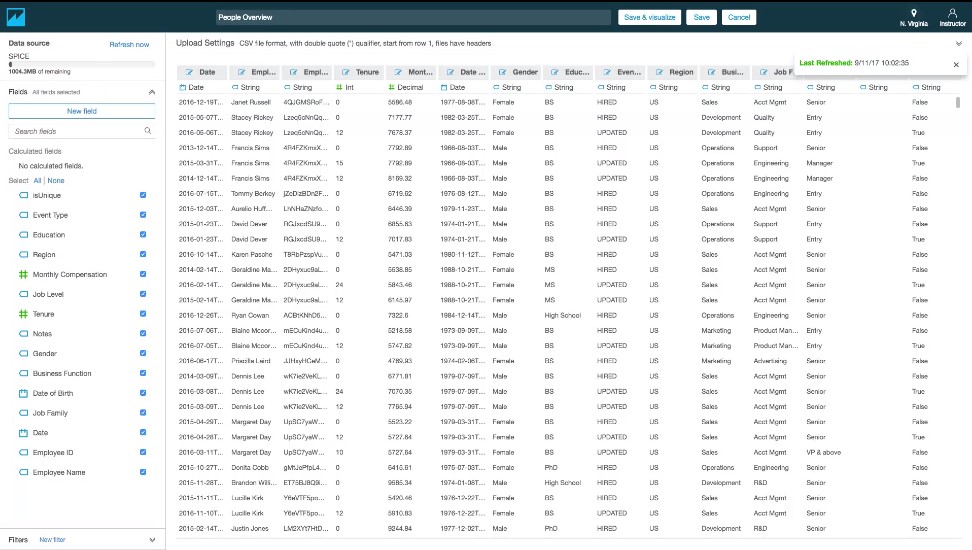Click the Education field type icon

pyautogui.click(x=24, y=235)
